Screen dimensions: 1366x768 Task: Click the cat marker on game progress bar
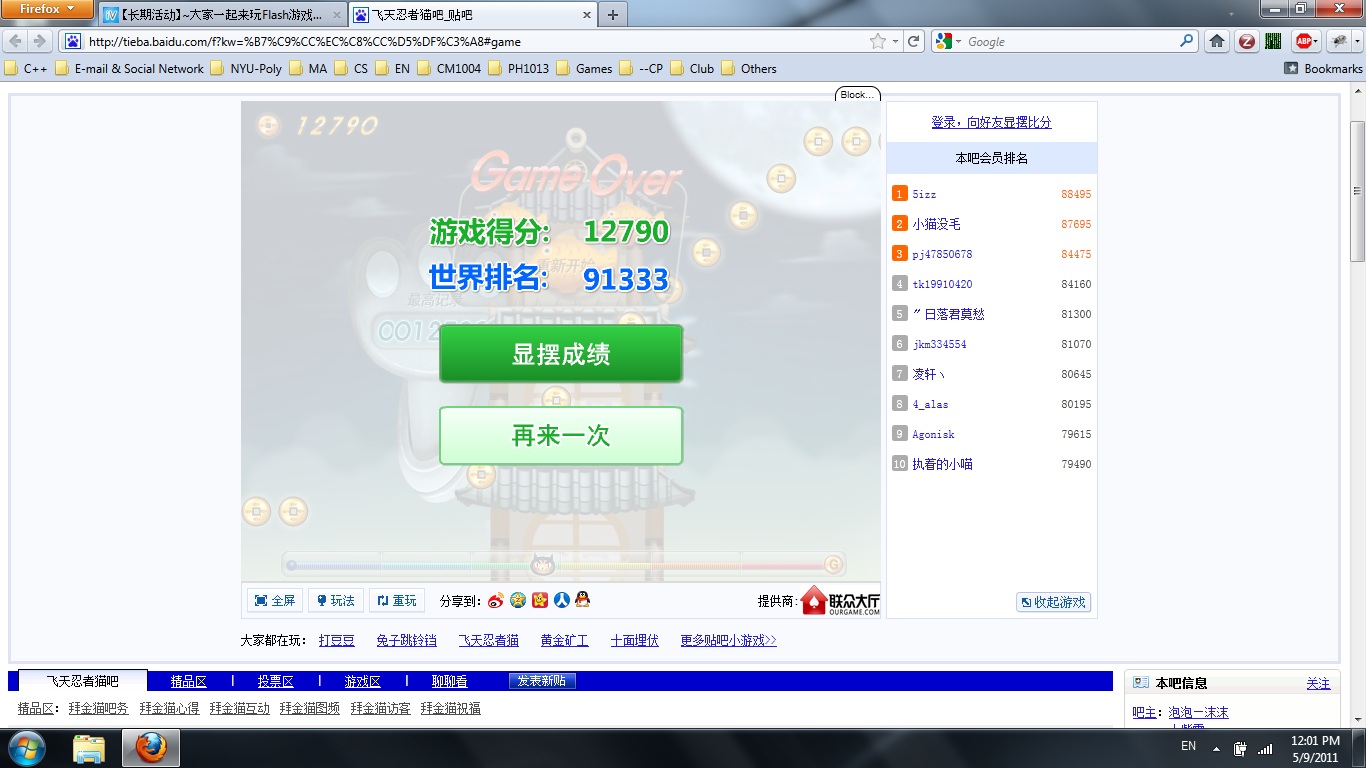pyautogui.click(x=543, y=565)
